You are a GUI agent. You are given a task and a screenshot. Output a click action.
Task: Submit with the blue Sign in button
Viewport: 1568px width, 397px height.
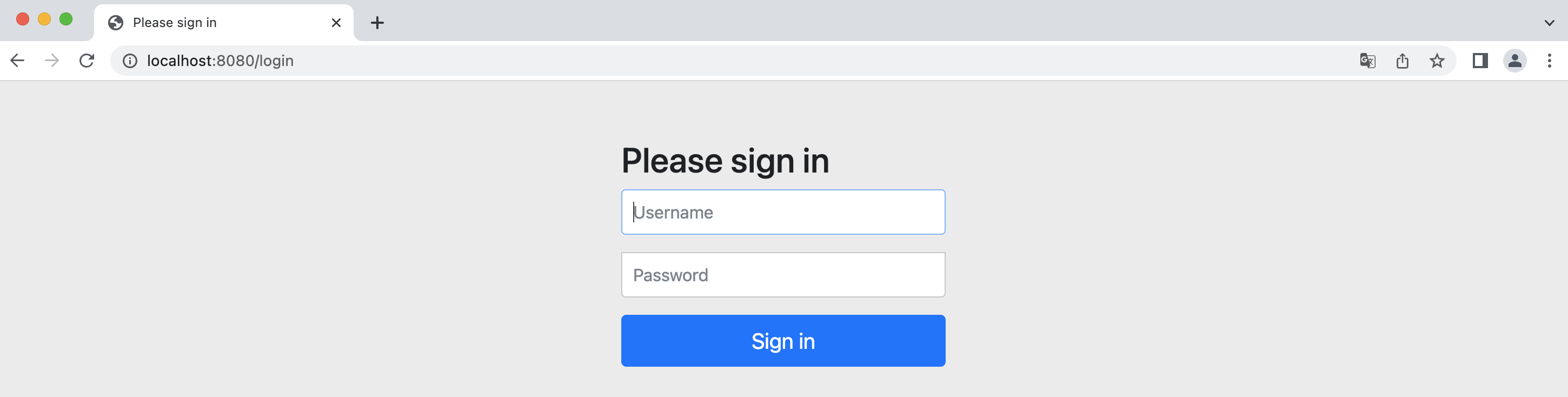(x=783, y=341)
